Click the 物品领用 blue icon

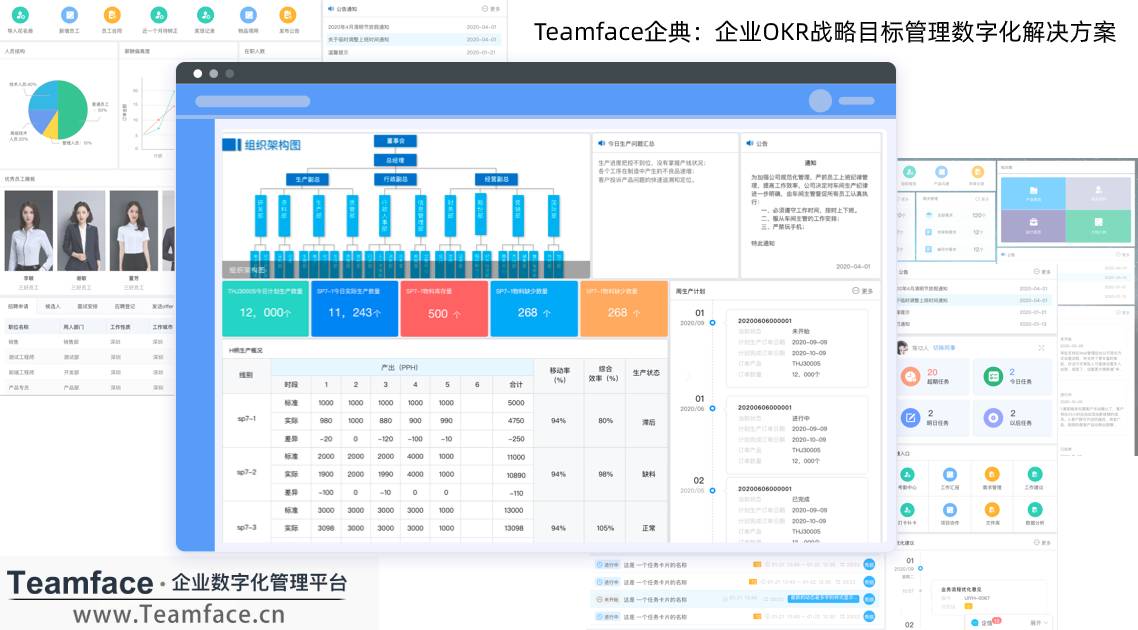click(x=248, y=15)
